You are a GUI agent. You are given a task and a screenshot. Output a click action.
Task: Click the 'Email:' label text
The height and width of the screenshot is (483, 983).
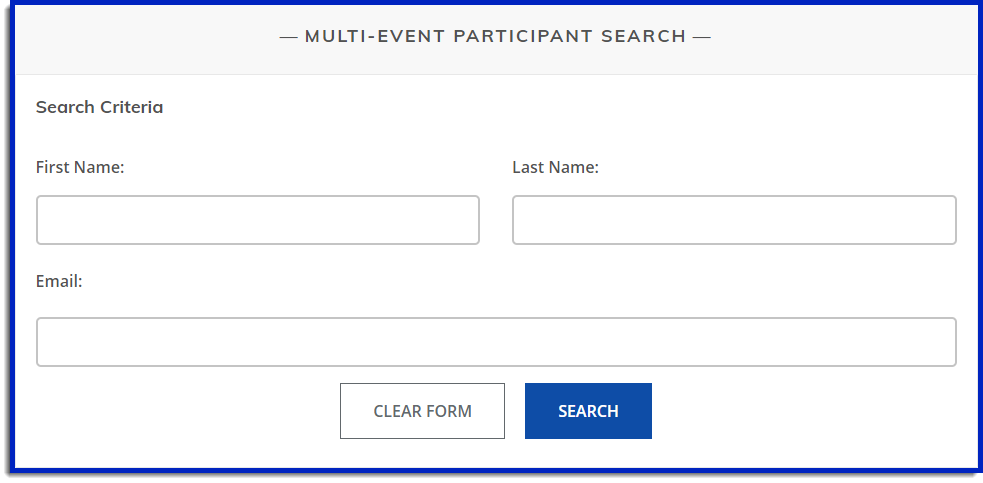[x=59, y=281]
